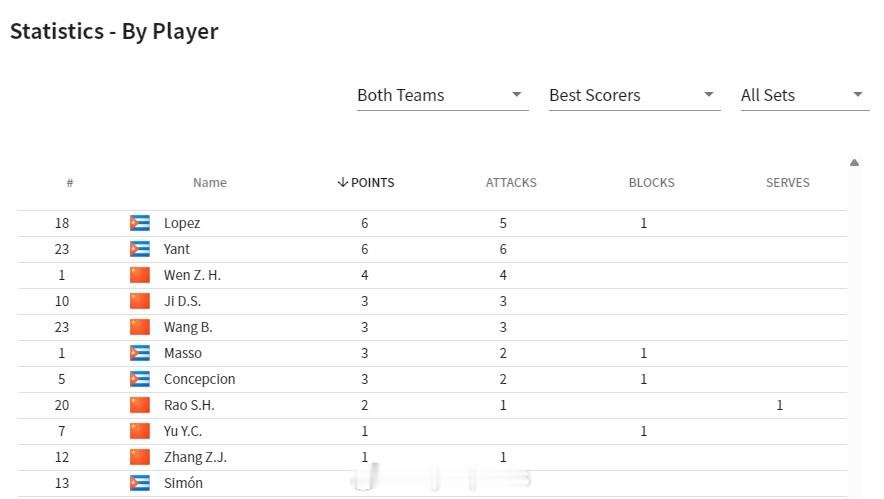
Task: Click the China flag beside Rao S.H.
Action: click(140, 405)
